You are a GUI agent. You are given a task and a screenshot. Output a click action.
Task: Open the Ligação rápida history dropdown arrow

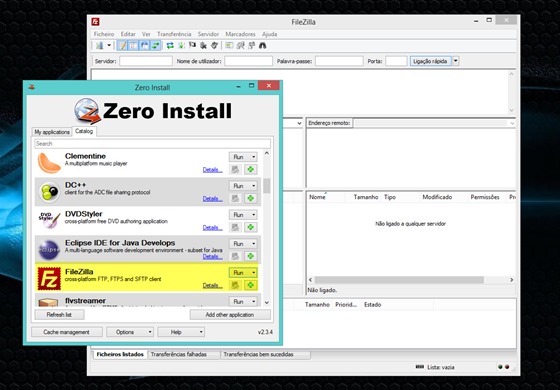tap(455, 61)
